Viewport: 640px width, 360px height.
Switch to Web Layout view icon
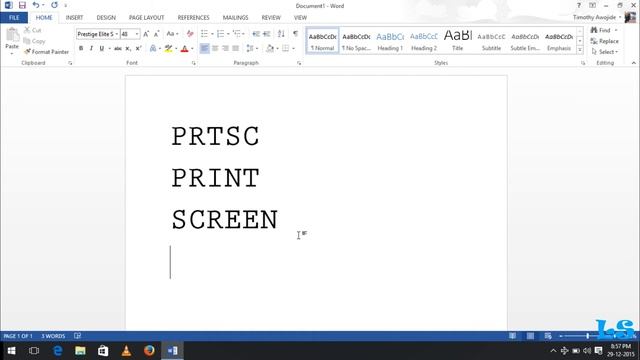click(x=548, y=336)
